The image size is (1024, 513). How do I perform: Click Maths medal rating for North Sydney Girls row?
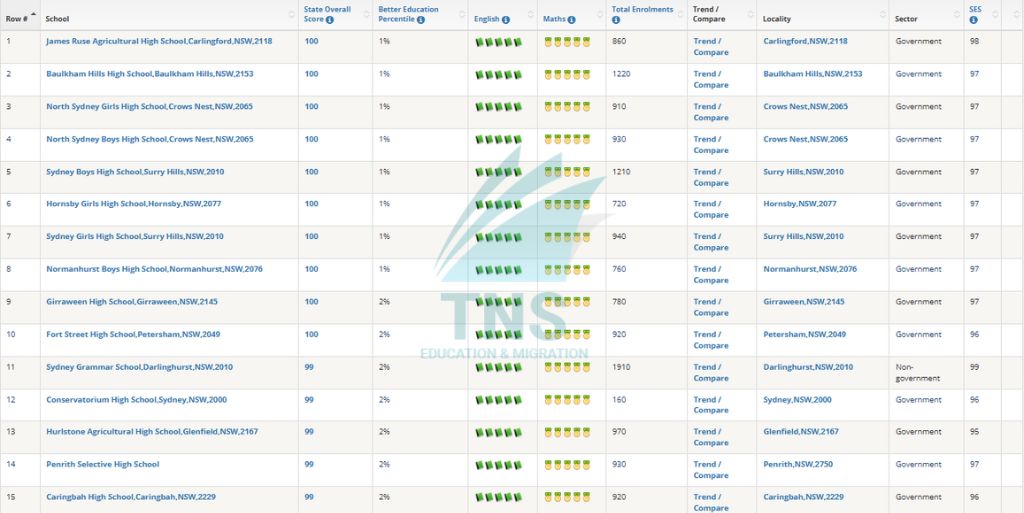click(568, 107)
